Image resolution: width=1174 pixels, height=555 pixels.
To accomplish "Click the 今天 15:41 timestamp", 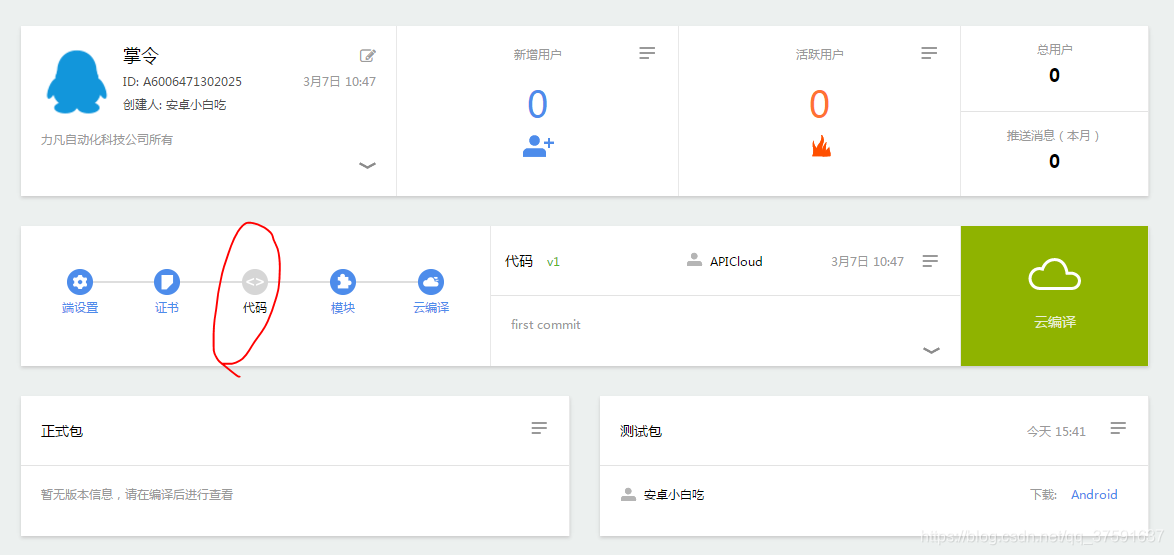I will (1056, 431).
